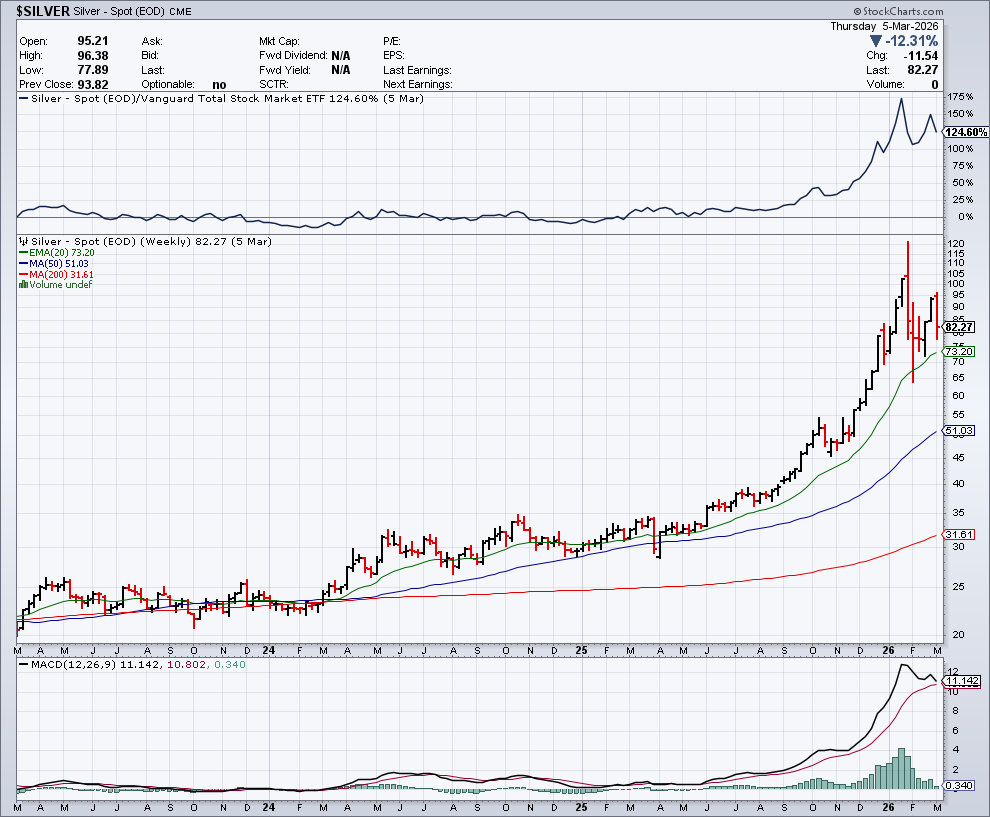Click the red MA(200) legend line marker
The image size is (990, 817).
23,274
